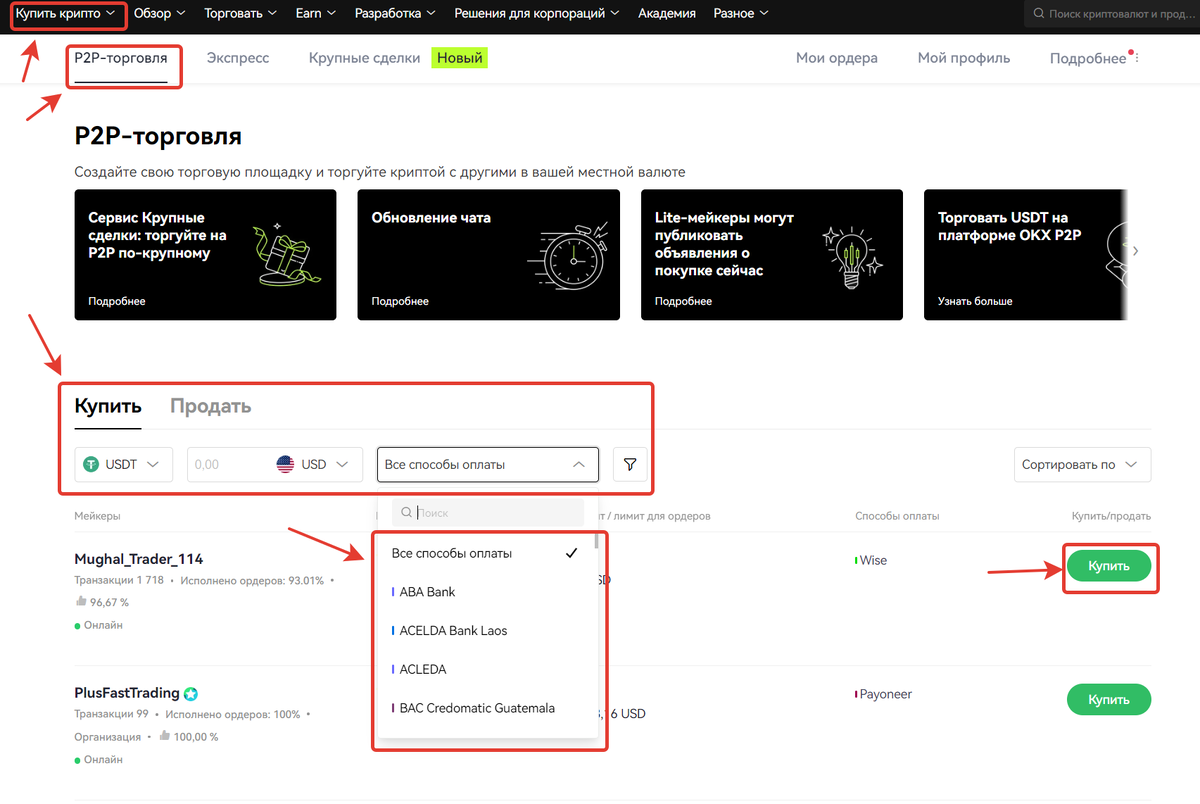The image size is (1200, 804).
Task: Open the Lite-мейкеры announcement banner
Action: tap(772, 255)
